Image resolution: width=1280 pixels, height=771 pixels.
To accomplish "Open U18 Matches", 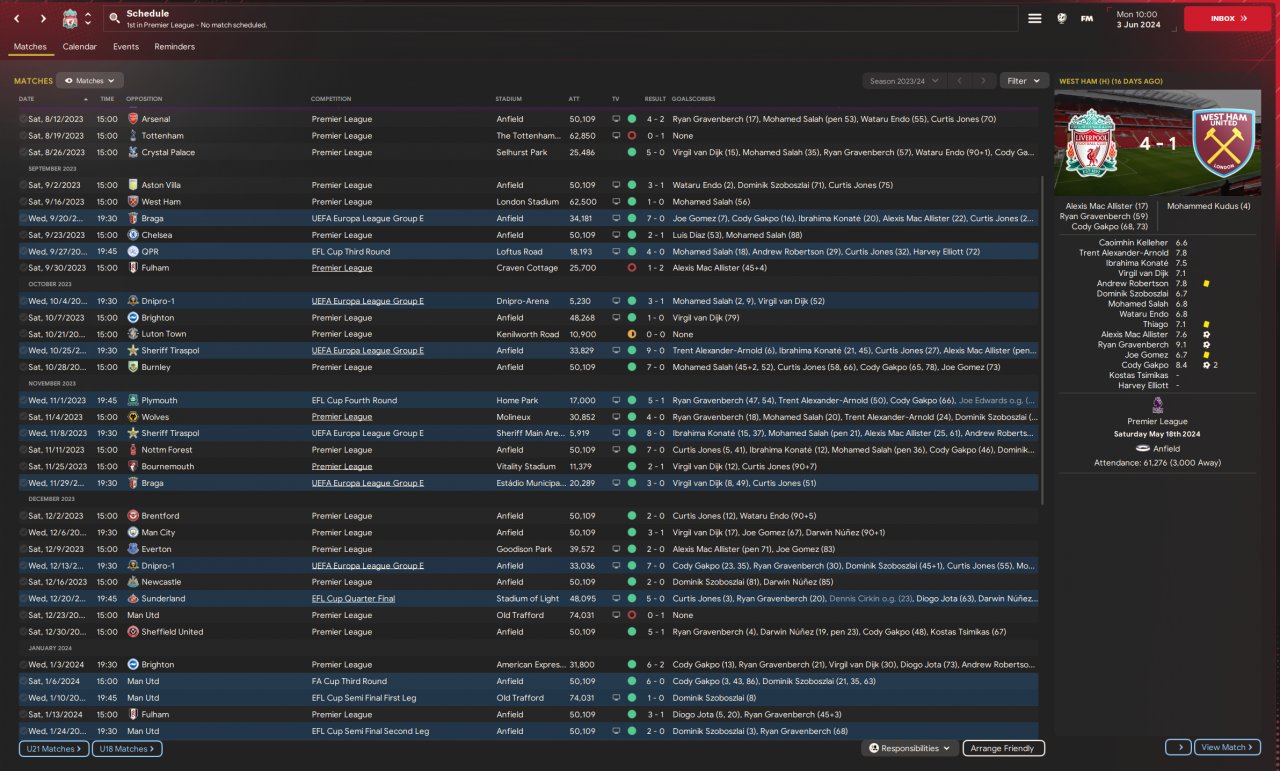I will coord(127,748).
